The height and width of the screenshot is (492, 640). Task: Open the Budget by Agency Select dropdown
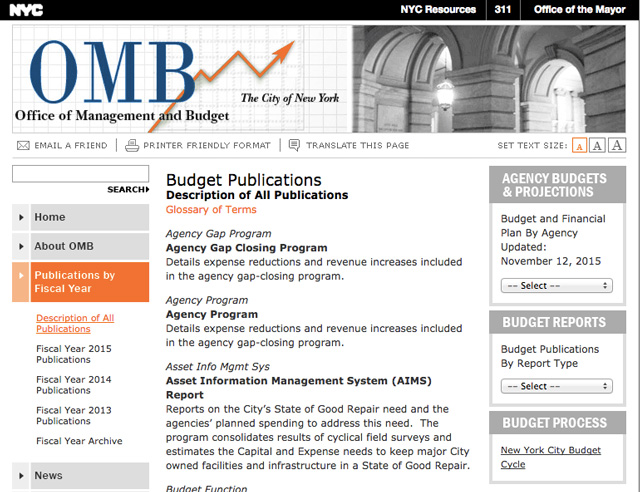557,285
